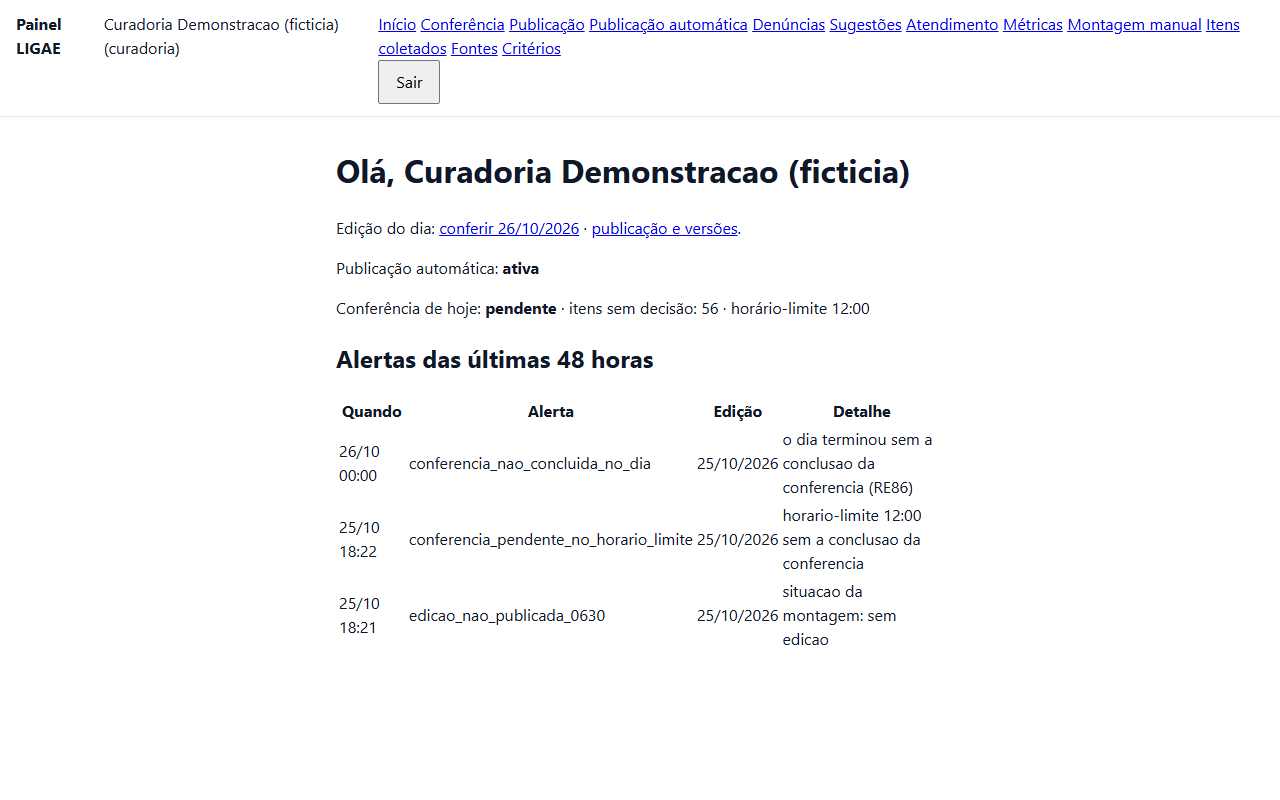Go to Atendimento
Screen dimensions: 1280x800
tap(952, 24)
